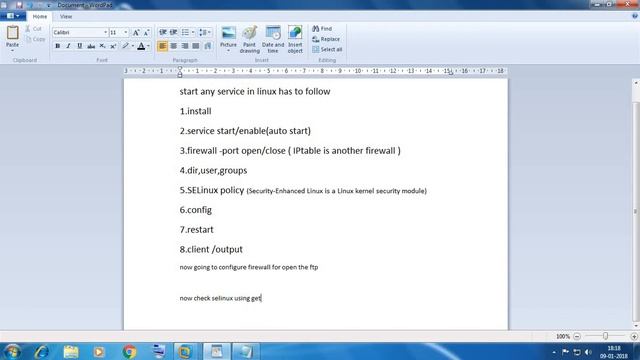Viewport: 640px width, 360px height.
Task: Align text left
Action: pos(162,46)
